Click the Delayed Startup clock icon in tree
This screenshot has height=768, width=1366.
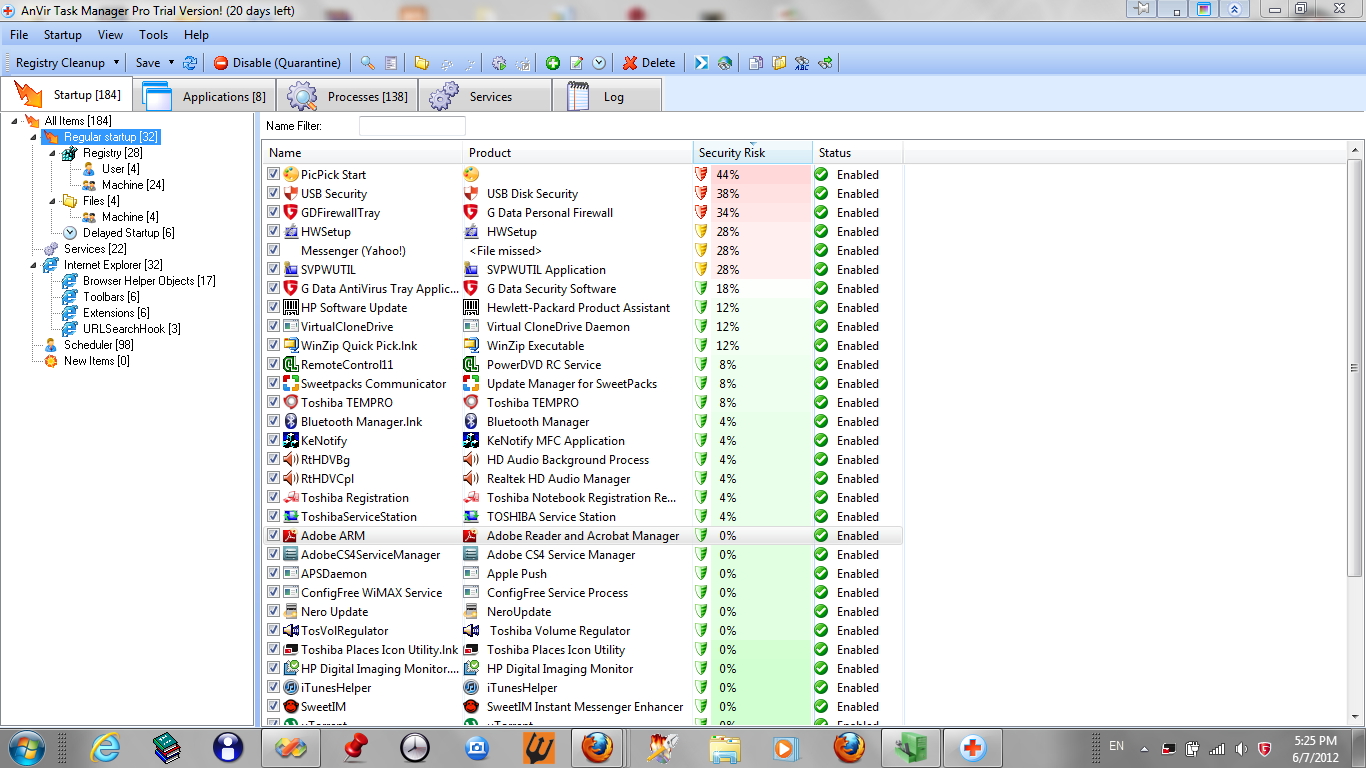(70, 233)
